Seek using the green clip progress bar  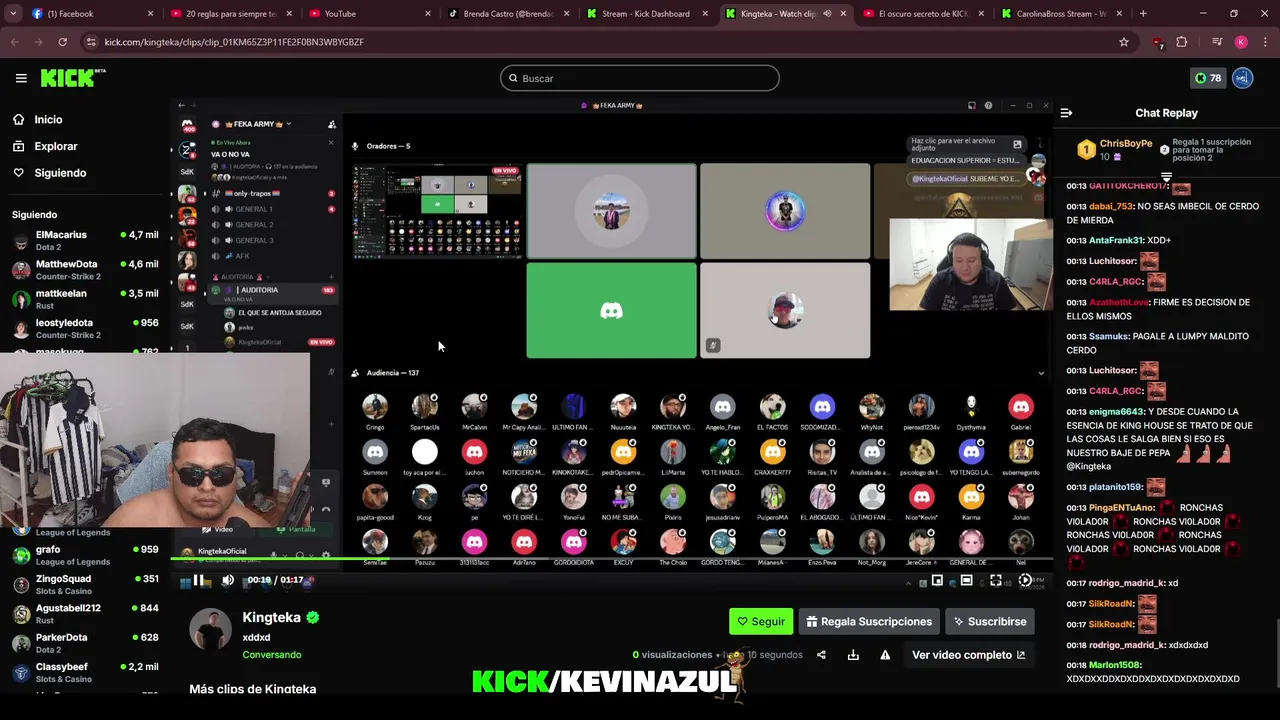point(610,558)
